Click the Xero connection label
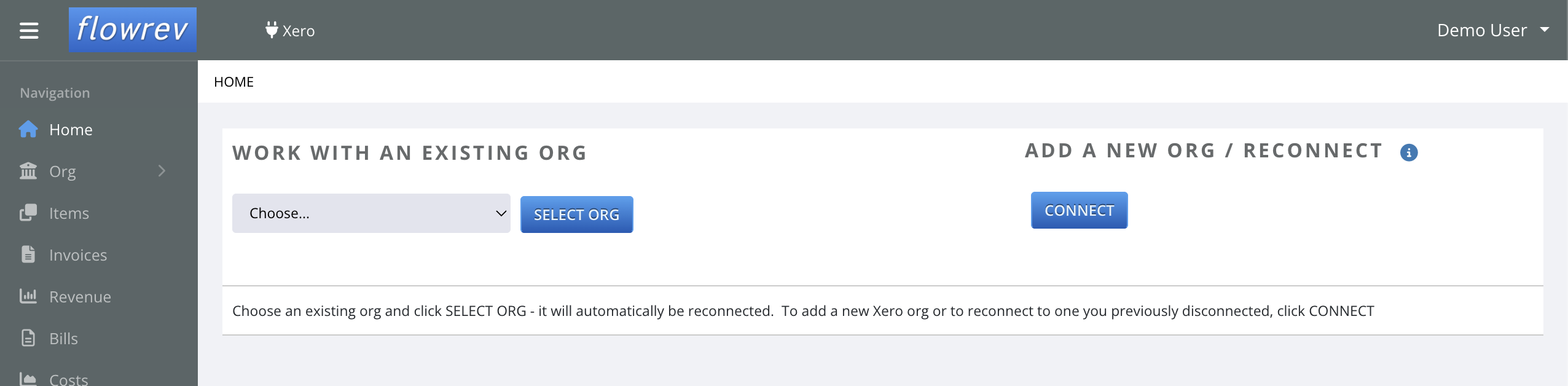The height and width of the screenshot is (386, 1568). pos(299,31)
